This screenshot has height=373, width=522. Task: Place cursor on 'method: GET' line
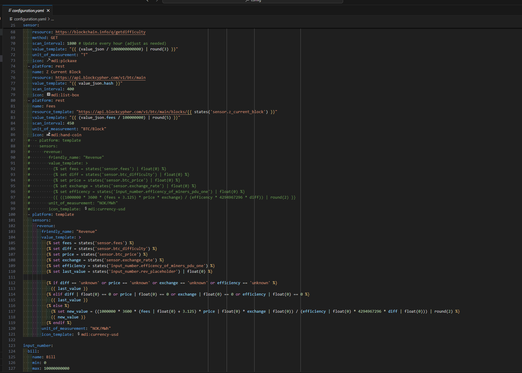coord(45,38)
